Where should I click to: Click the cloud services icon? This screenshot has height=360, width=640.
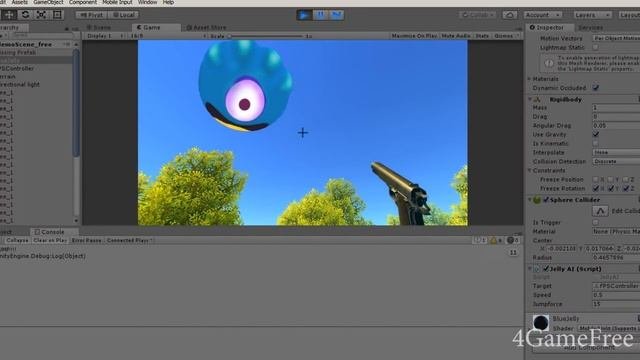click(x=509, y=15)
